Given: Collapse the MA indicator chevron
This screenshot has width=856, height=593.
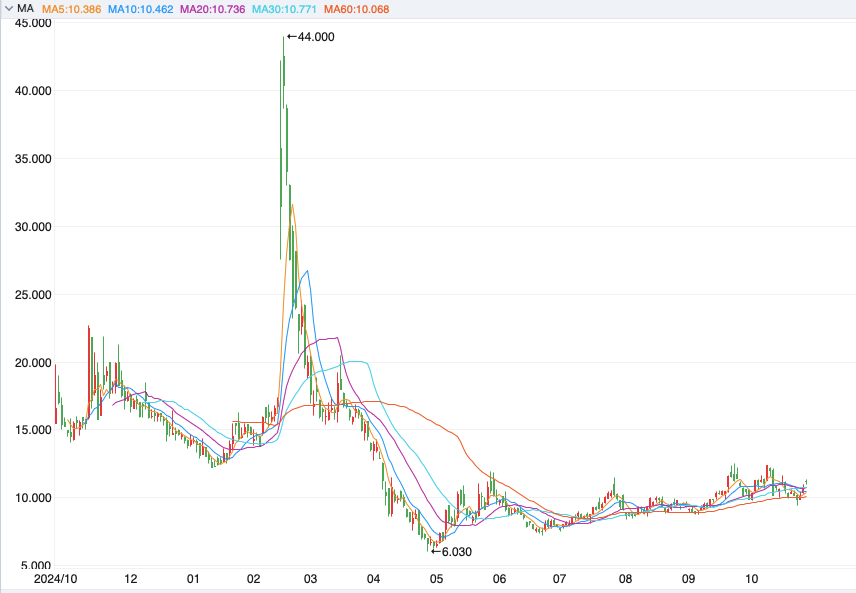Looking at the screenshot, I should point(8,8).
